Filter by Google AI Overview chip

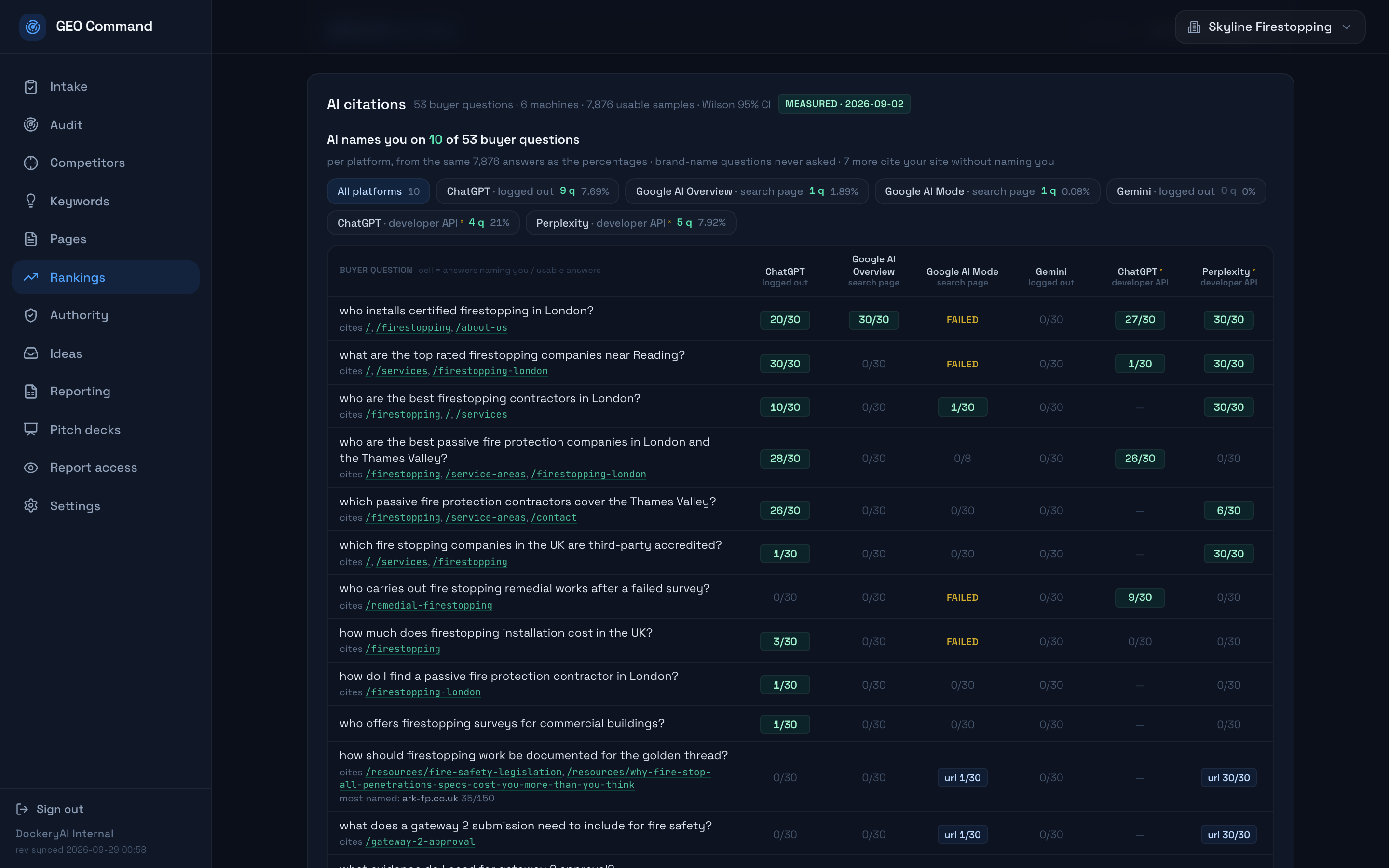point(747,191)
